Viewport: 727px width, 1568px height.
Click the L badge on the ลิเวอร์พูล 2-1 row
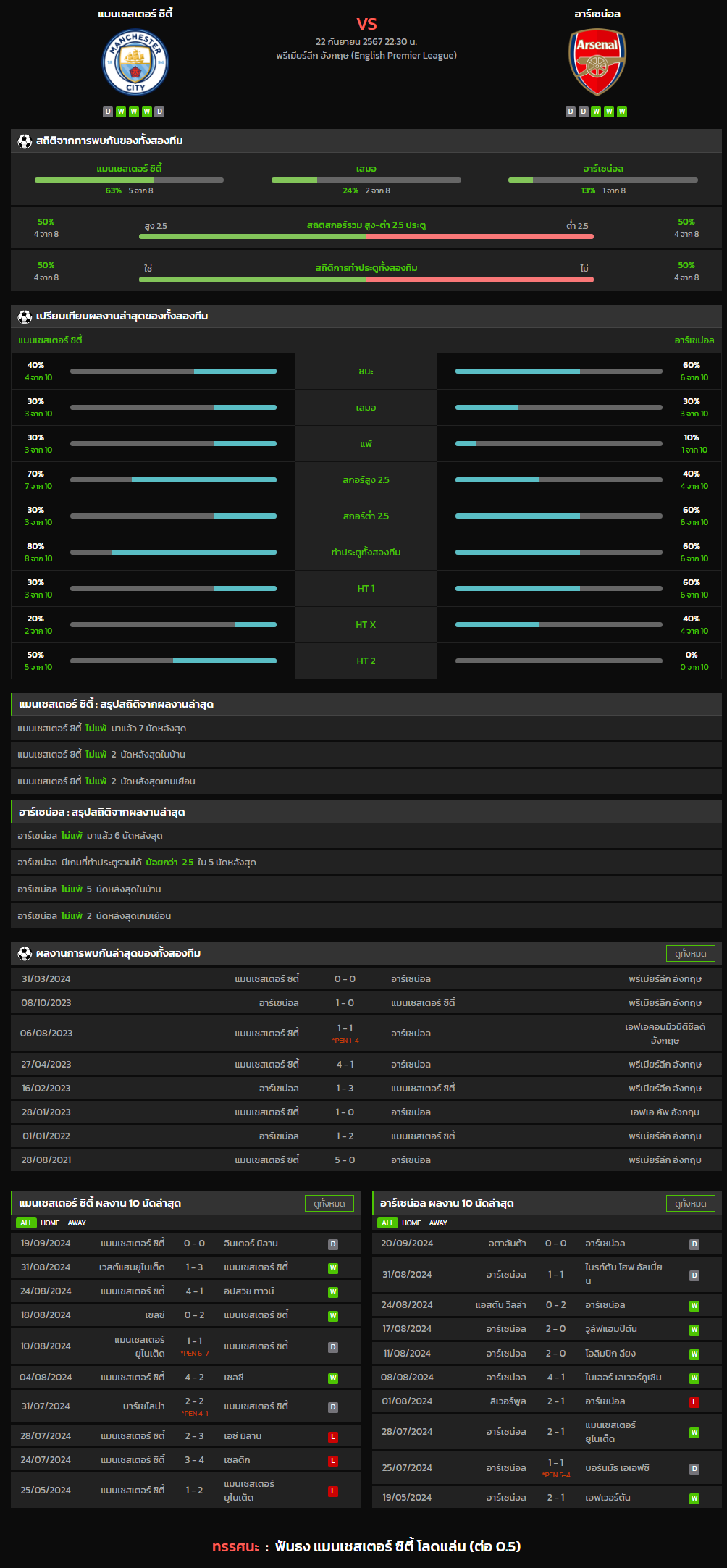click(x=694, y=1402)
